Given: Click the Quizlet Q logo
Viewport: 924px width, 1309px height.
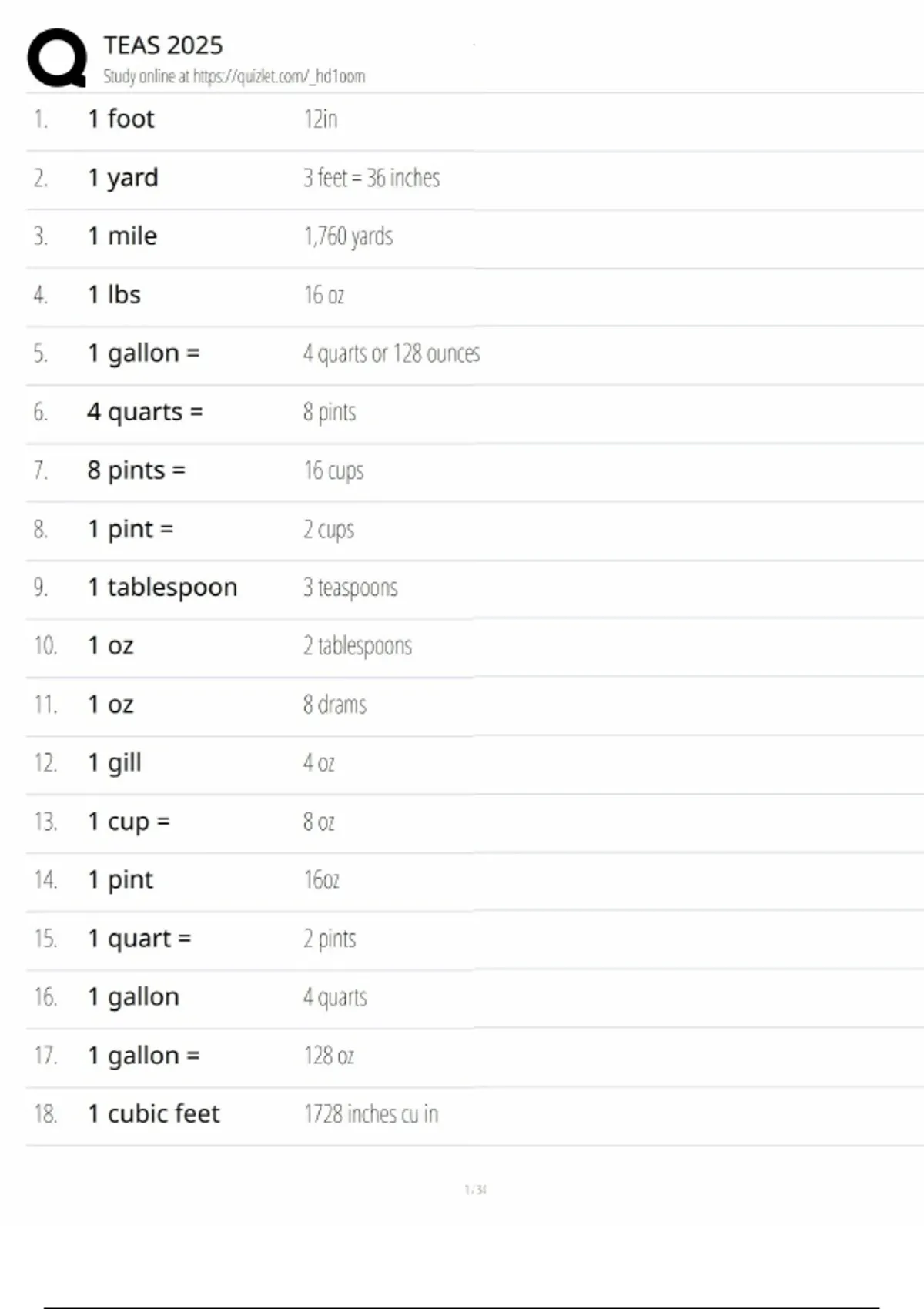Looking at the screenshot, I should pos(57,59).
